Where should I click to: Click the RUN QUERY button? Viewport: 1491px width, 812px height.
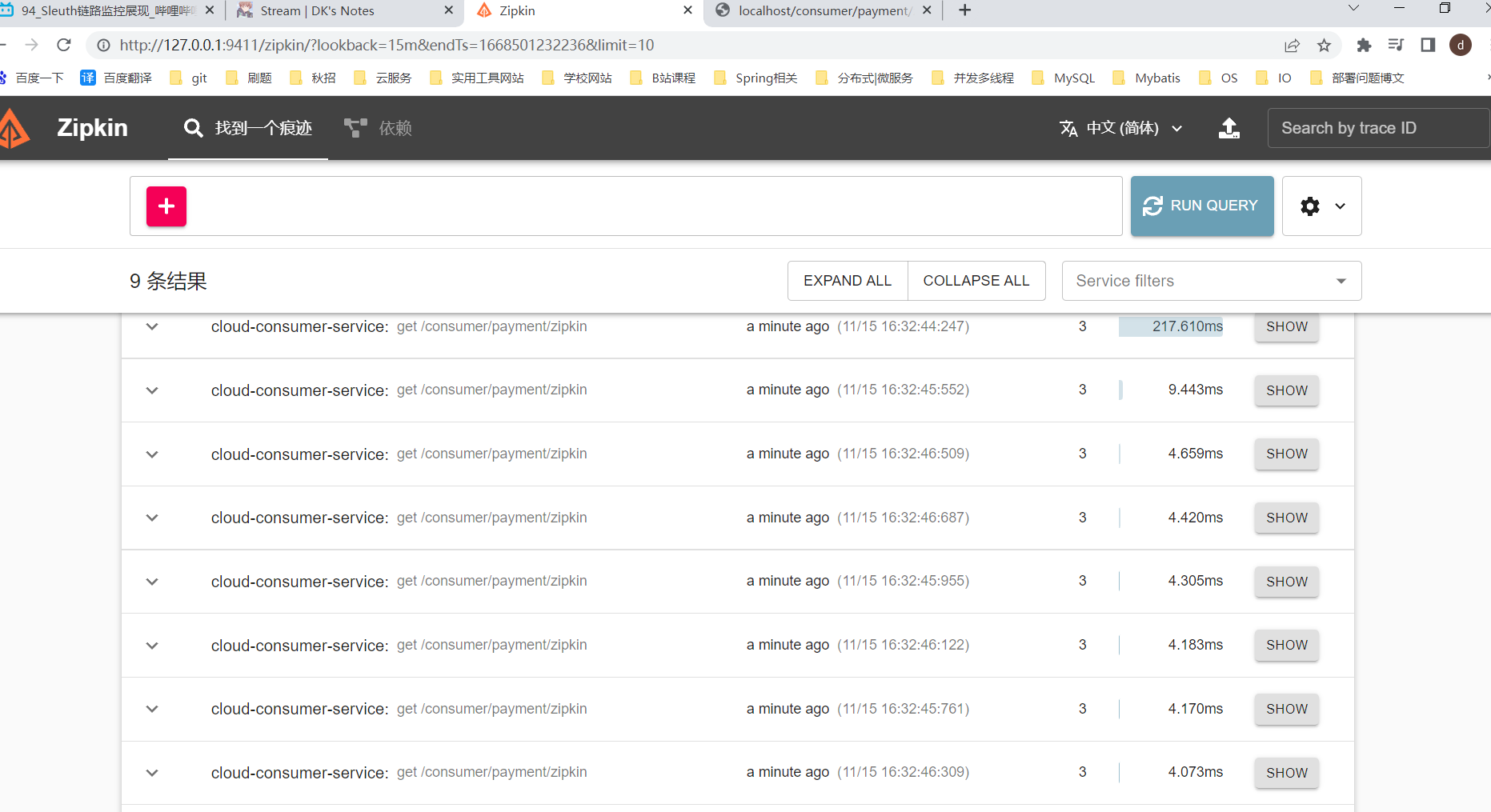click(1202, 206)
